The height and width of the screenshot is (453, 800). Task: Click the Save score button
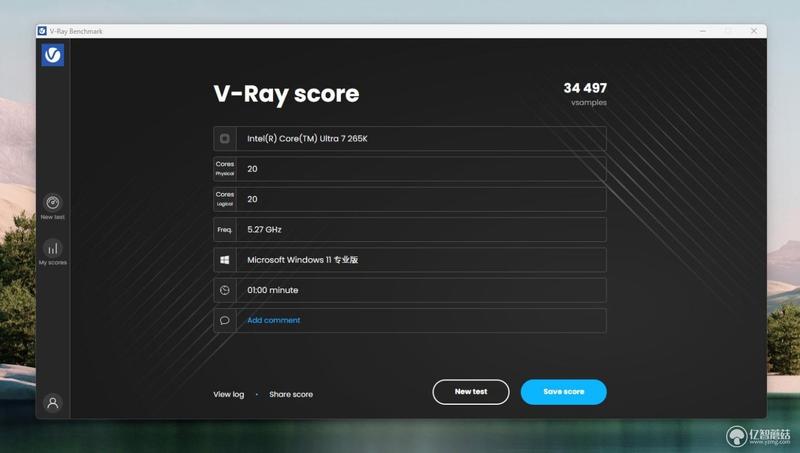(563, 392)
